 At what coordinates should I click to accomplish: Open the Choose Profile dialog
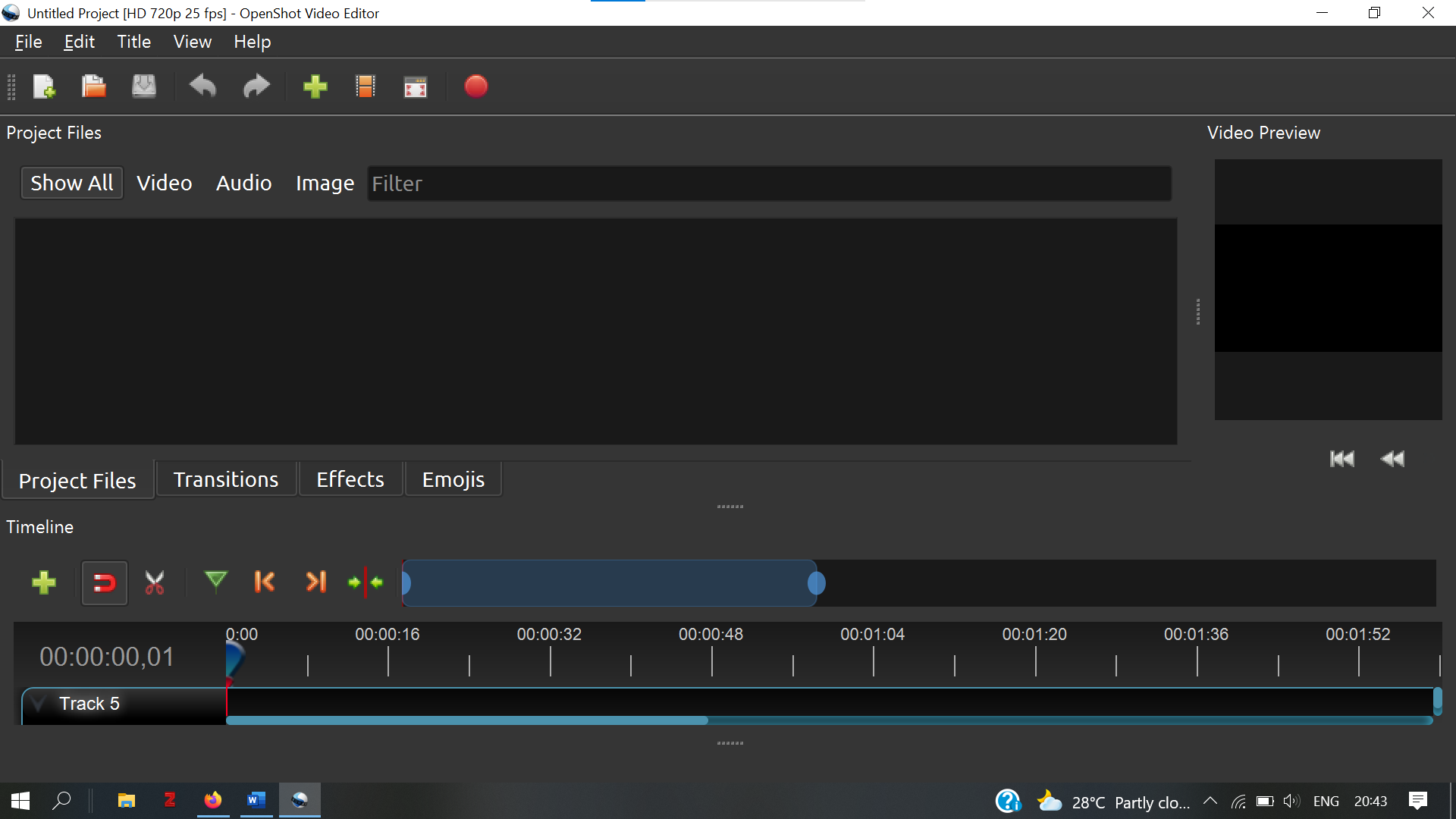coord(365,86)
